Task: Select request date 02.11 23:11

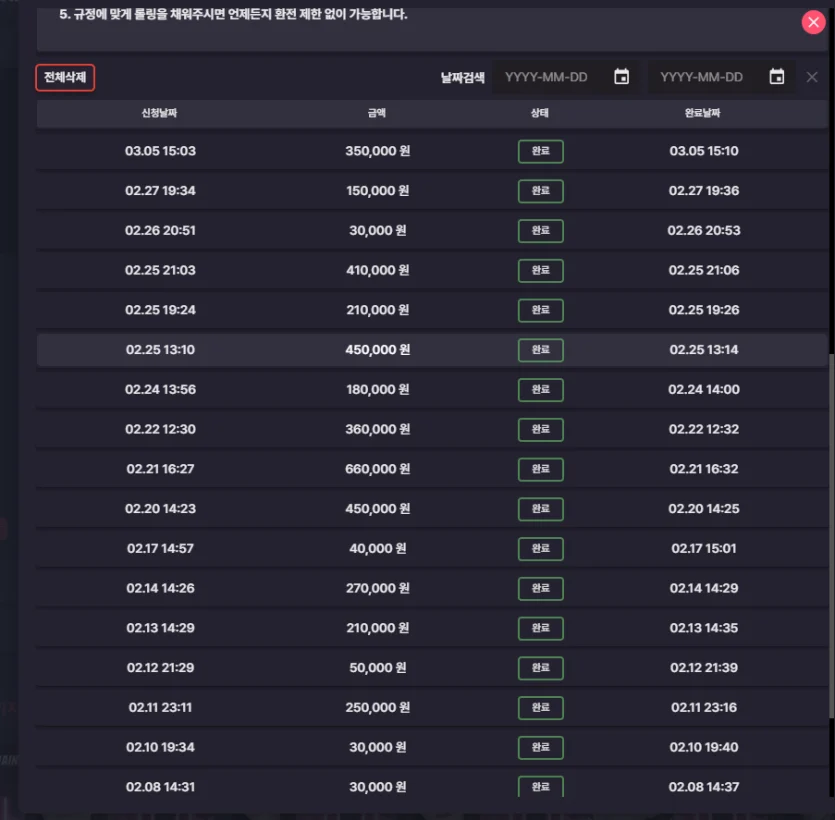Action: point(160,708)
